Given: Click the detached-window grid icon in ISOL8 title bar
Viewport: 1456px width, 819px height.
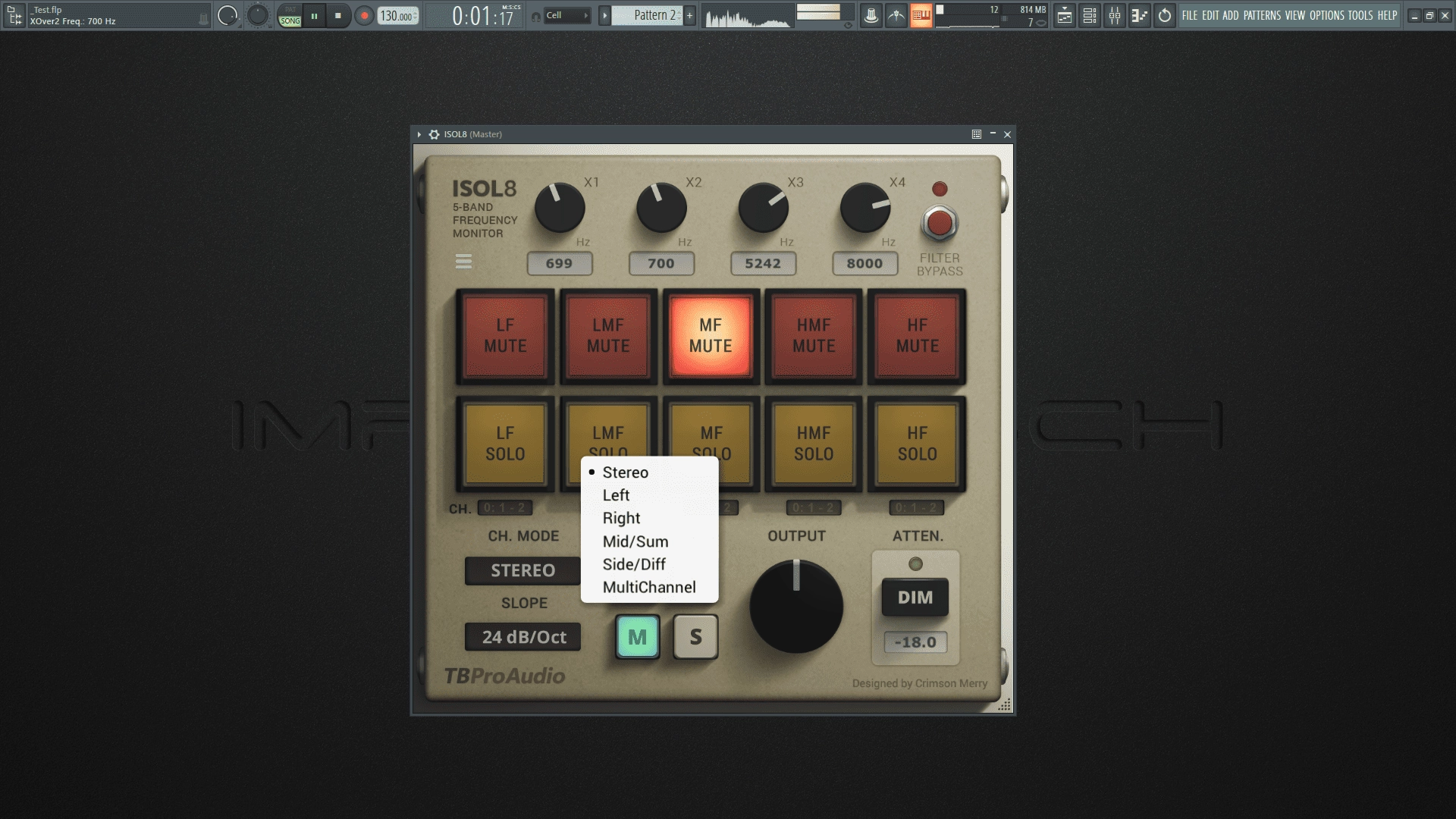Looking at the screenshot, I should click(x=977, y=134).
